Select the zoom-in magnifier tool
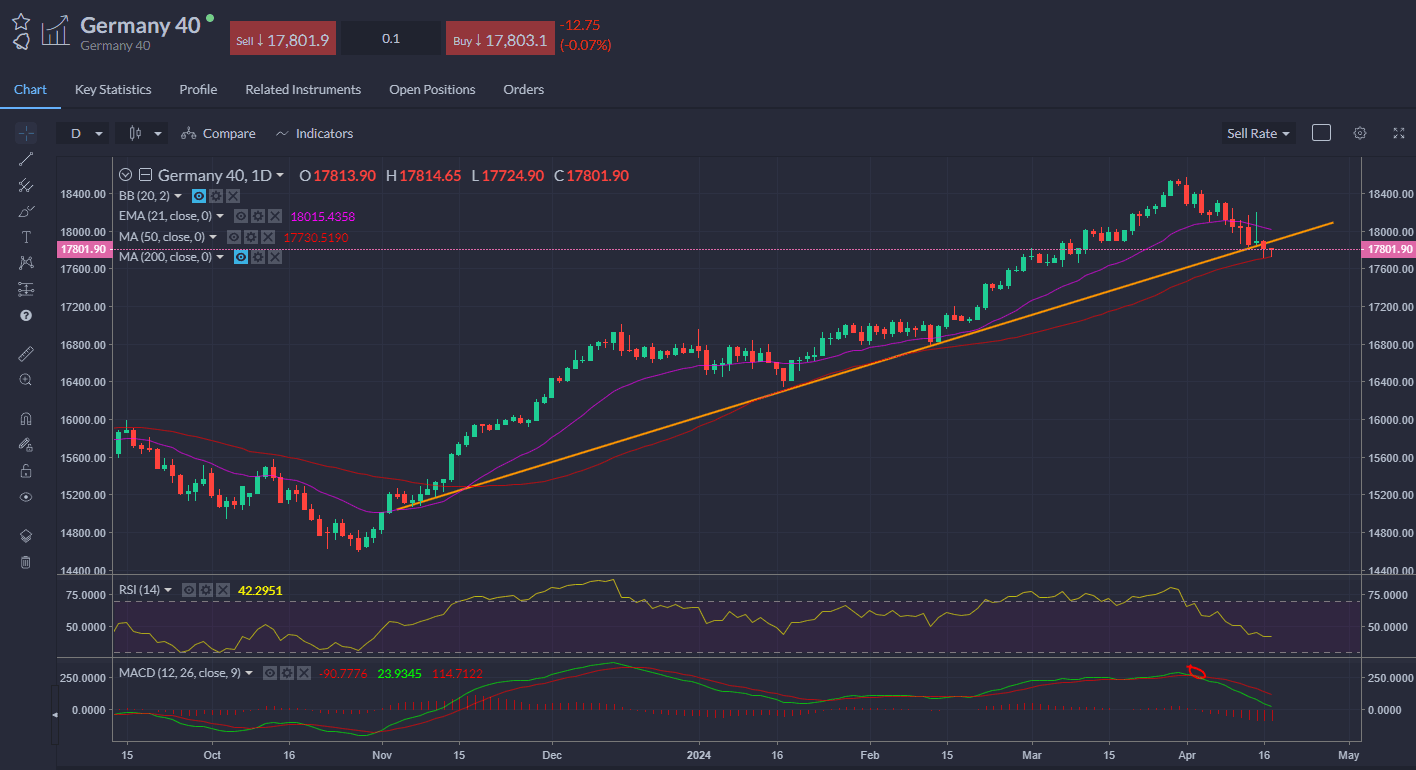Viewport: 1416px width, 770px height. tap(26, 379)
